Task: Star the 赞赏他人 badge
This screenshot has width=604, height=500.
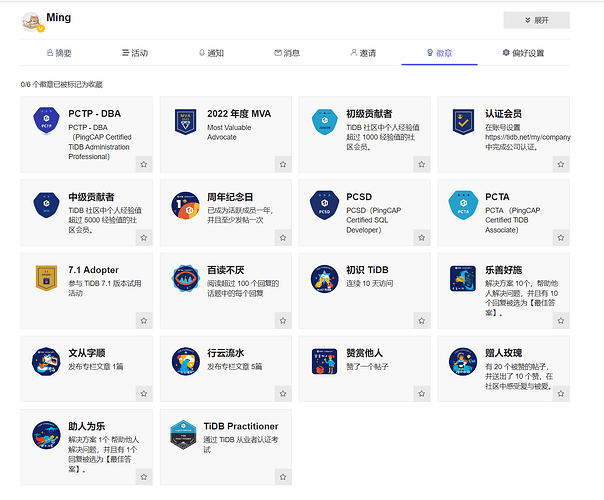Action: point(421,394)
